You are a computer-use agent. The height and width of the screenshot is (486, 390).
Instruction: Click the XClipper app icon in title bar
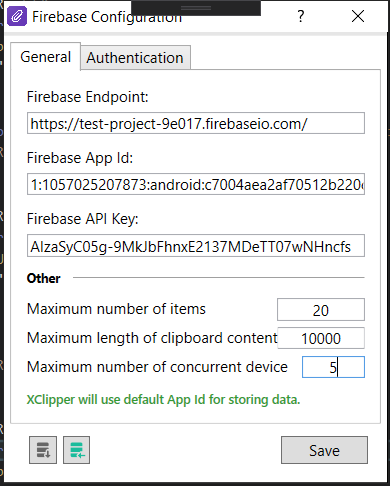tap(17, 16)
